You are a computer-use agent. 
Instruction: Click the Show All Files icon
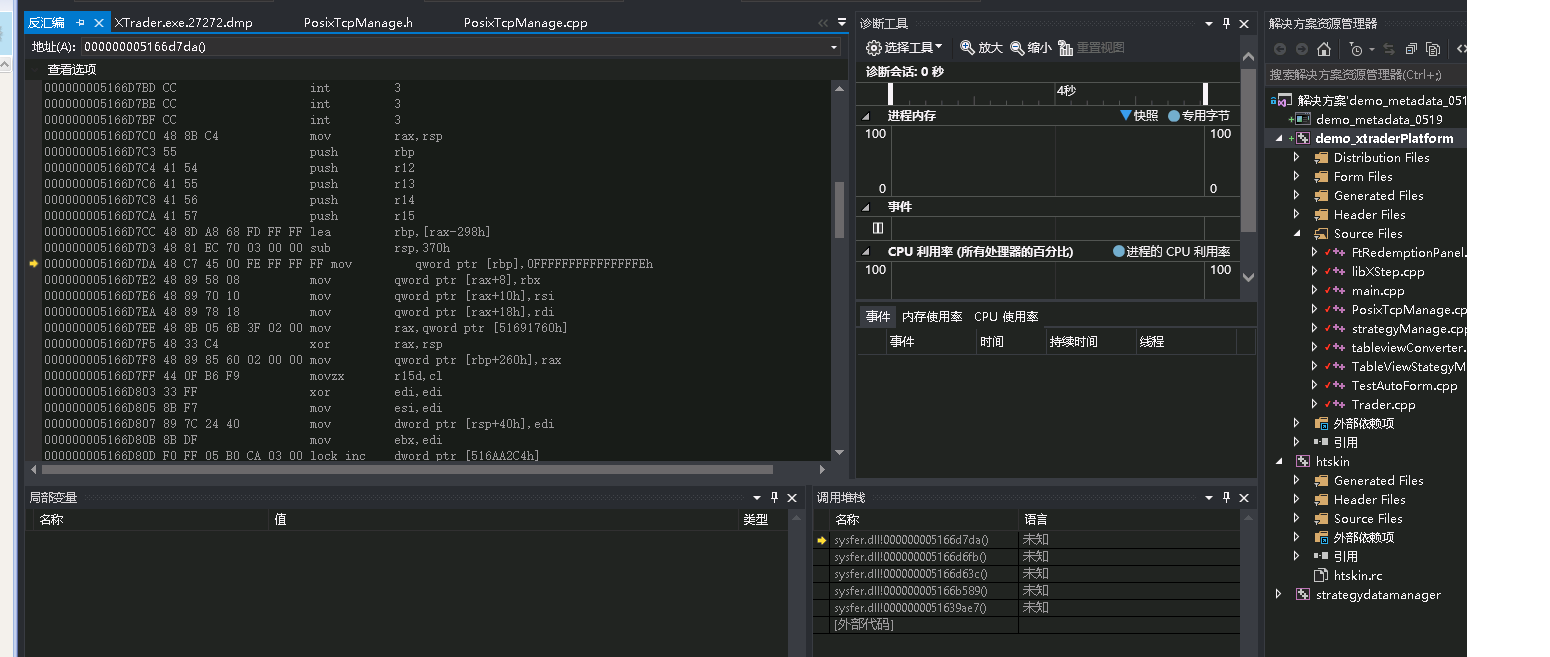pos(1433,48)
